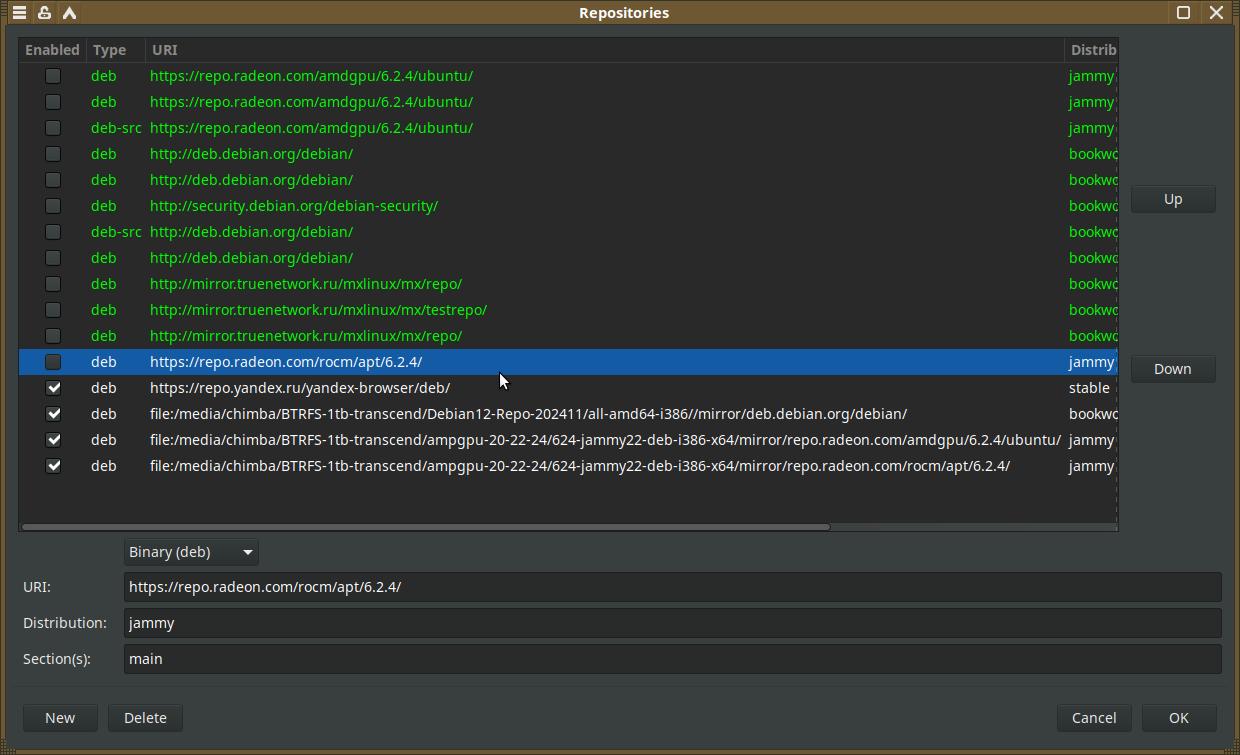This screenshot has height=755, width=1240.
Task: Click into the Section(s) input field
Action: coord(672,659)
